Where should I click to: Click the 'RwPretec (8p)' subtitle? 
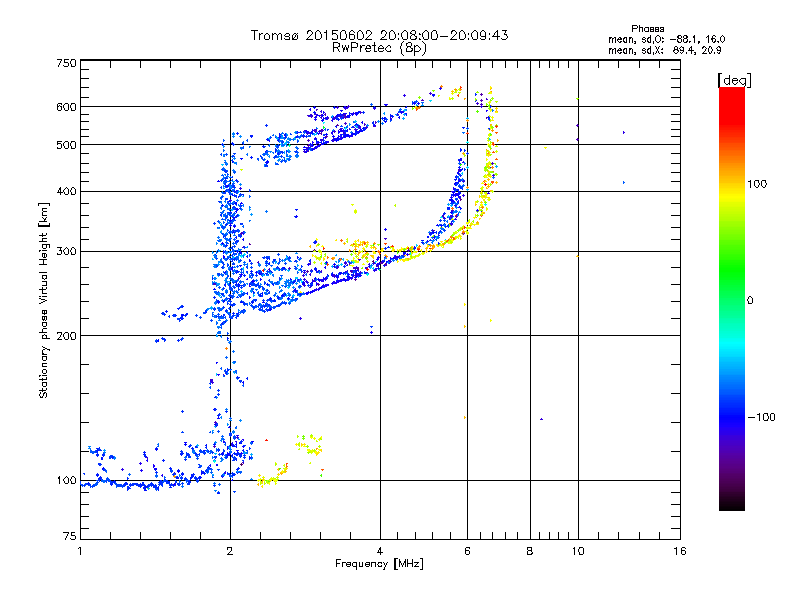pos(379,48)
